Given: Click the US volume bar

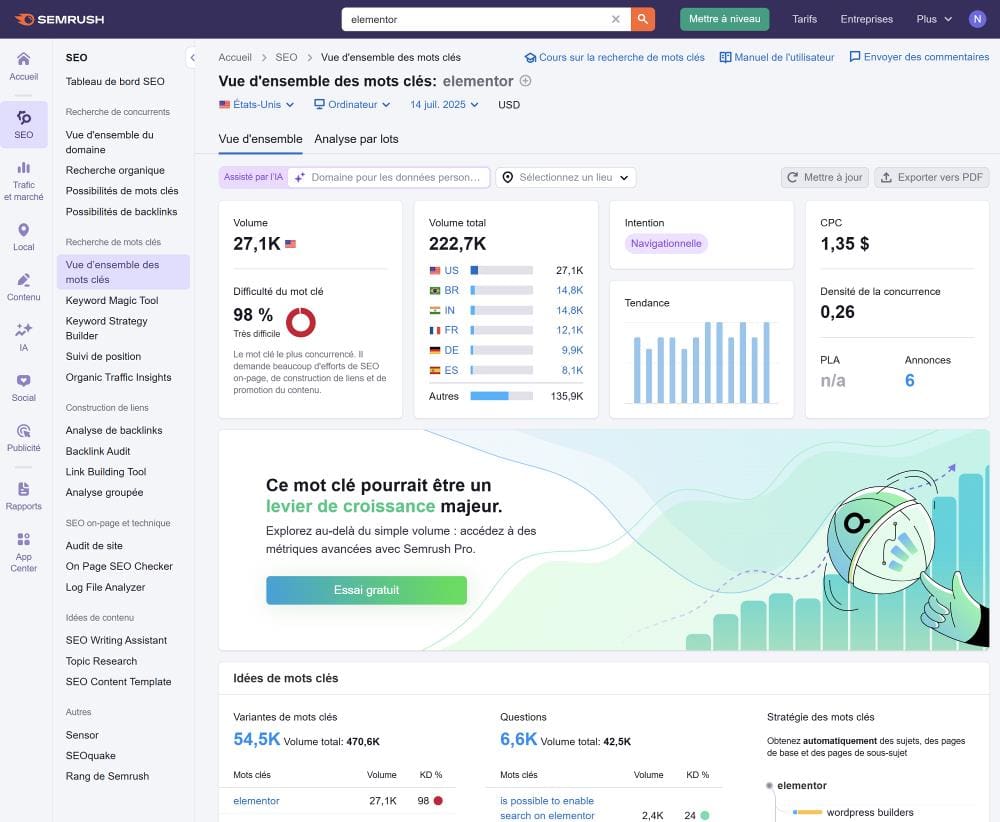Looking at the screenshot, I should point(501,270).
